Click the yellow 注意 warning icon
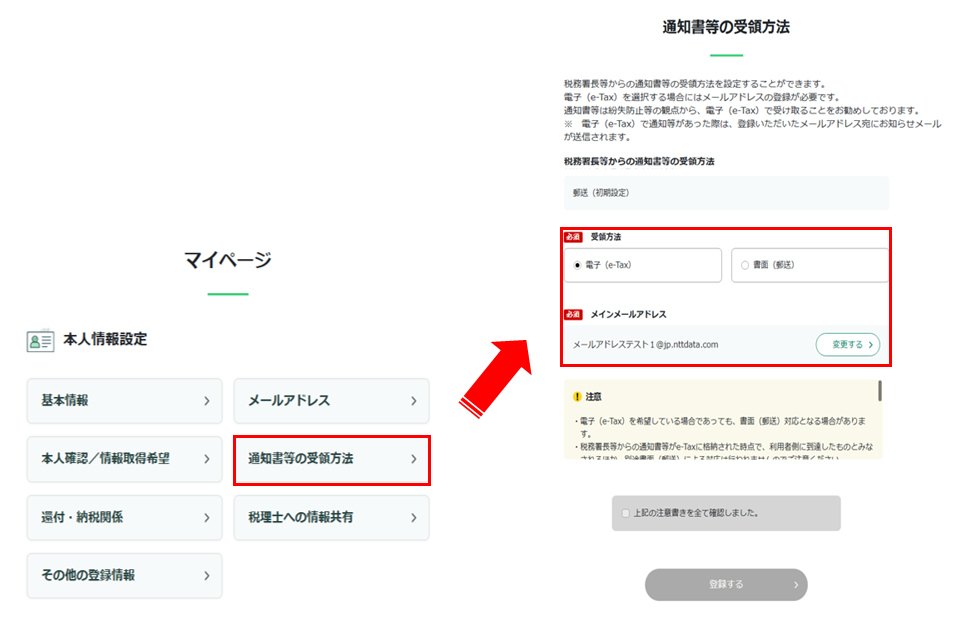 [x=577, y=396]
